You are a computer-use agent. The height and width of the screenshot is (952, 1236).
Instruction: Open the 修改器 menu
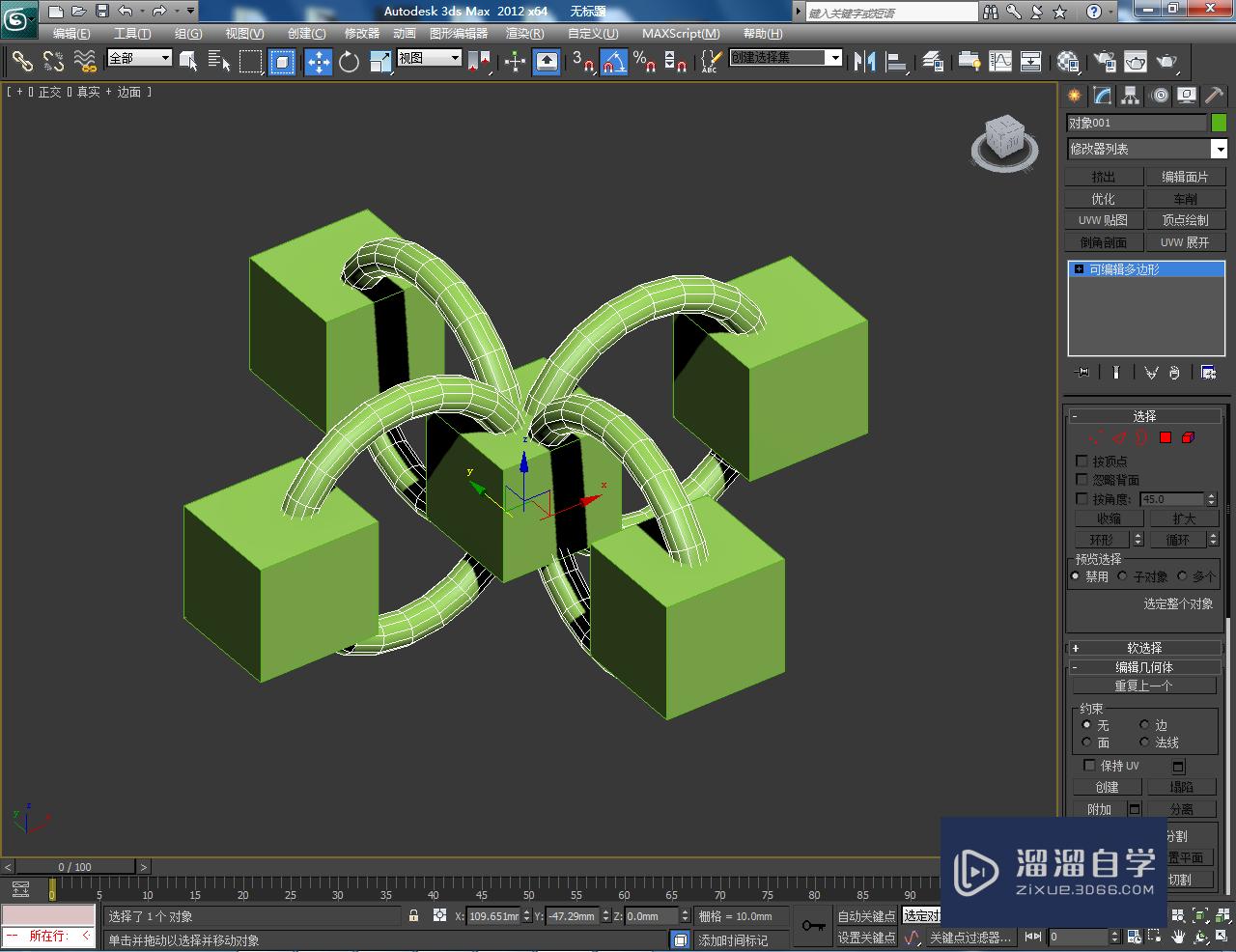click(362, 34)
